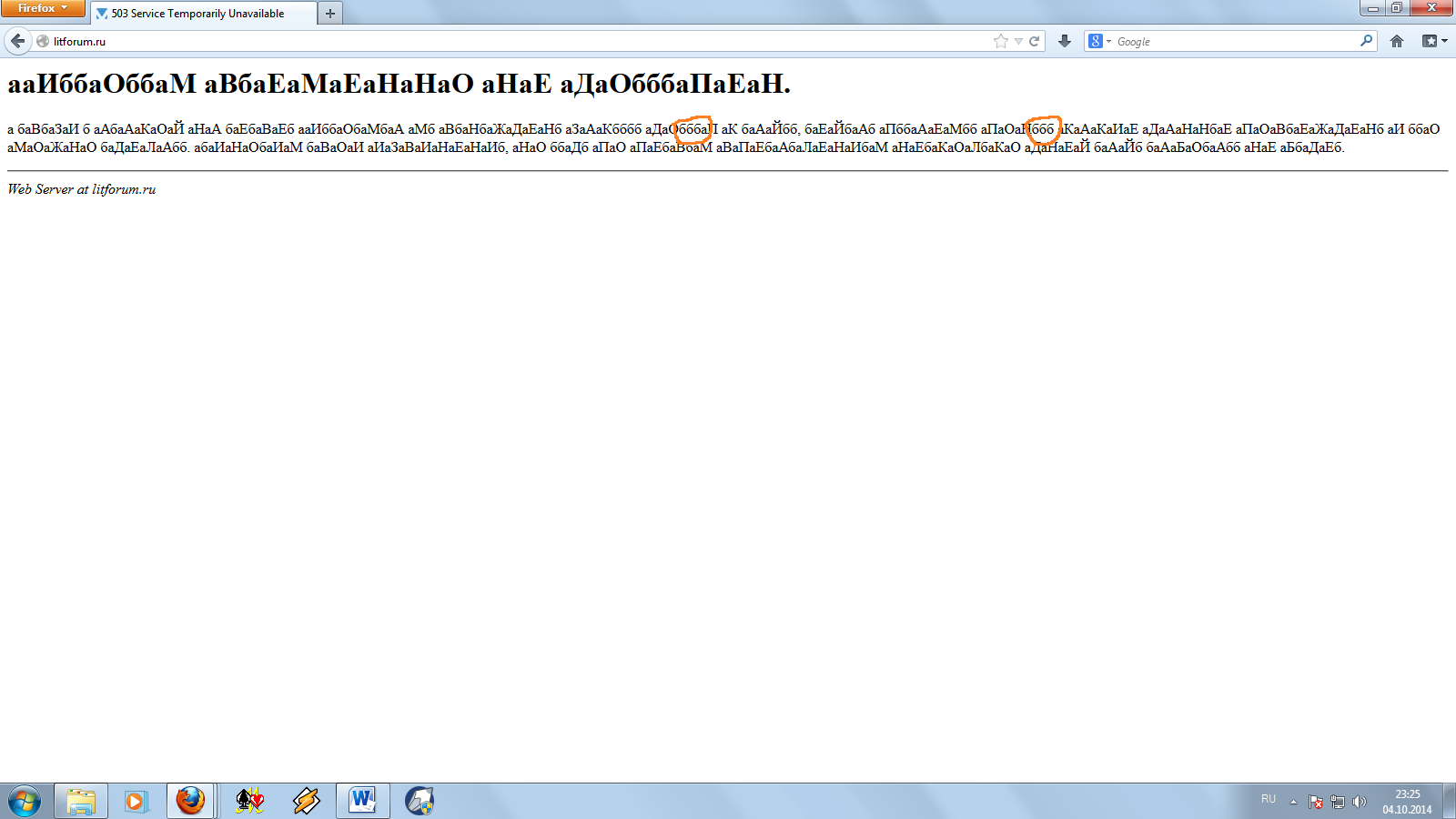Click into the Google search field
The height and width of the screenshot is (819, 1456).
coord(1233,41)
